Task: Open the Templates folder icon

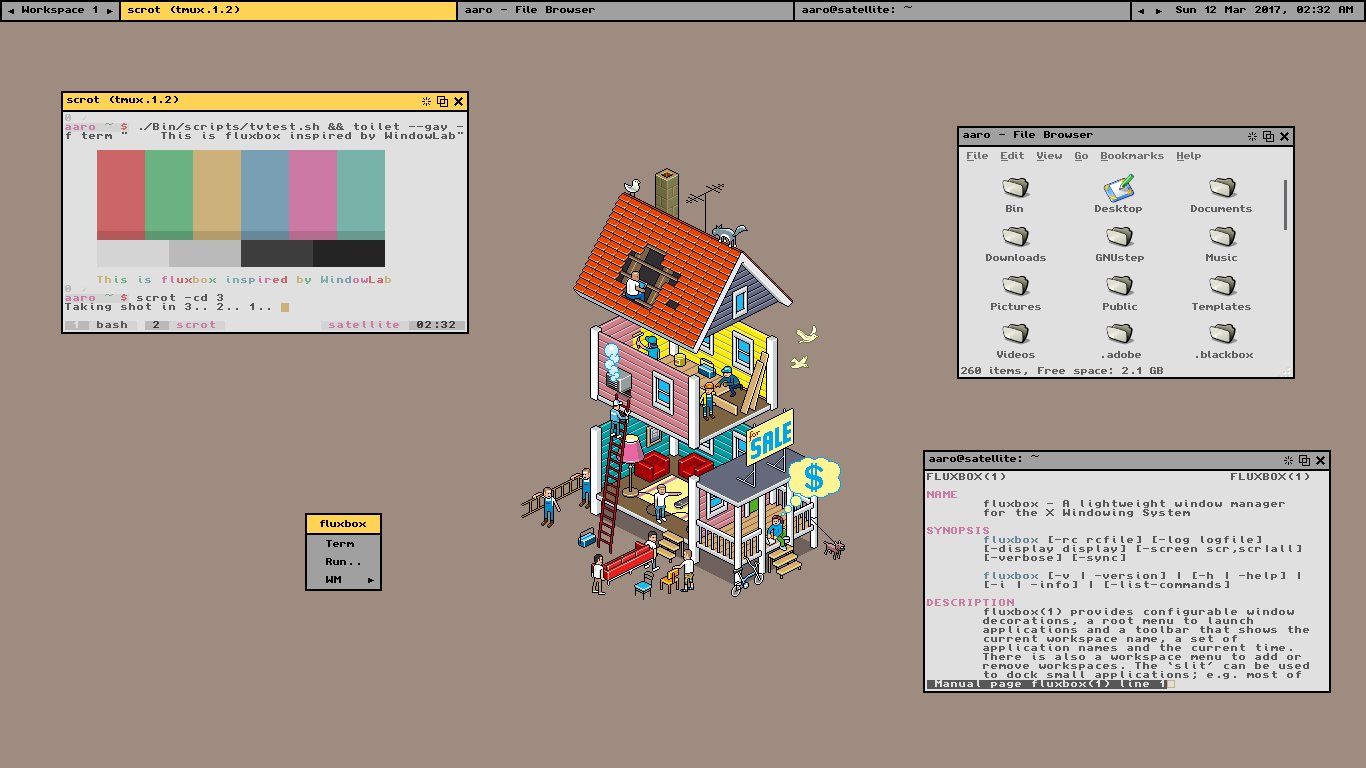Action: (1221, 286)
